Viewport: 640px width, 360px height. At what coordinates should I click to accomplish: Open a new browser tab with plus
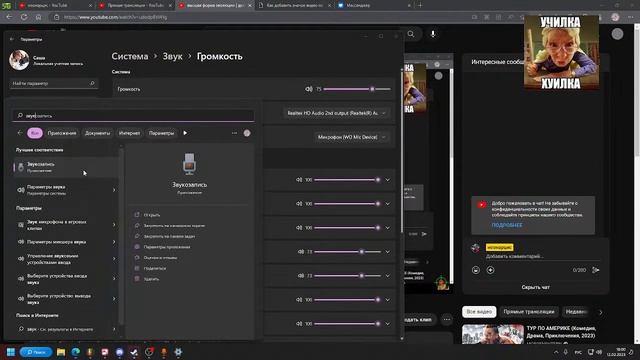pyautogui.click(x=420, y=5)
